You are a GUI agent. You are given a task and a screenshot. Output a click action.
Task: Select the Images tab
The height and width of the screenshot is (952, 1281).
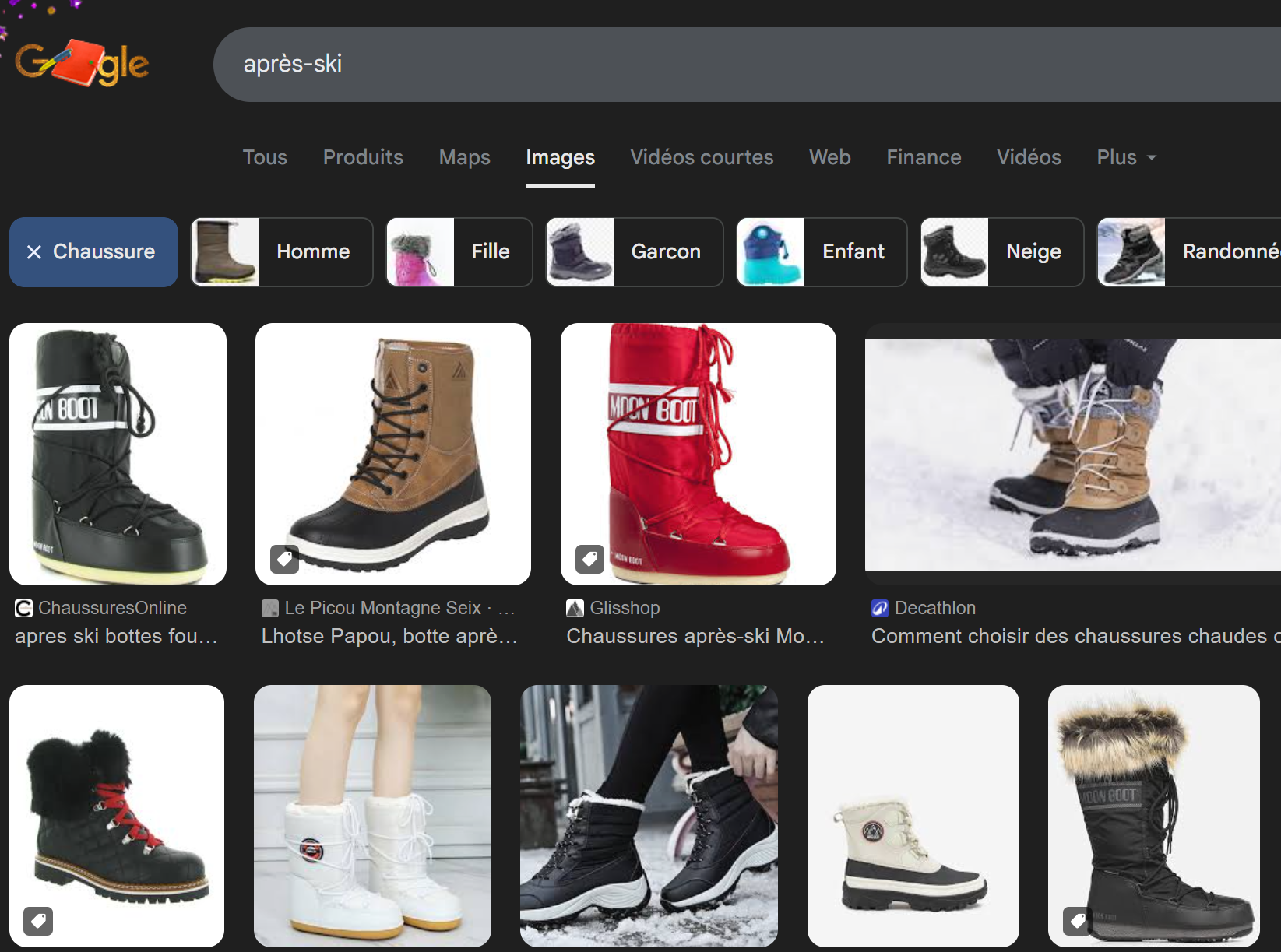[x=560, y=157]
